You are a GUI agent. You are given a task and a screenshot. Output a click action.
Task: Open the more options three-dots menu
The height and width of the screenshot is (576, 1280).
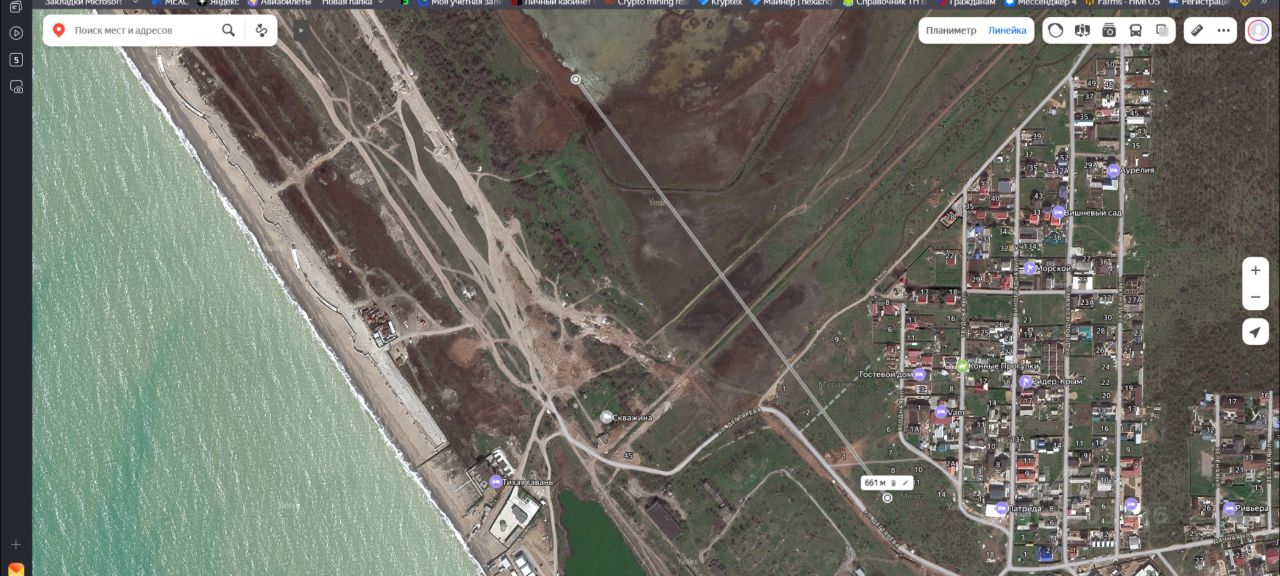point(1224,30)
